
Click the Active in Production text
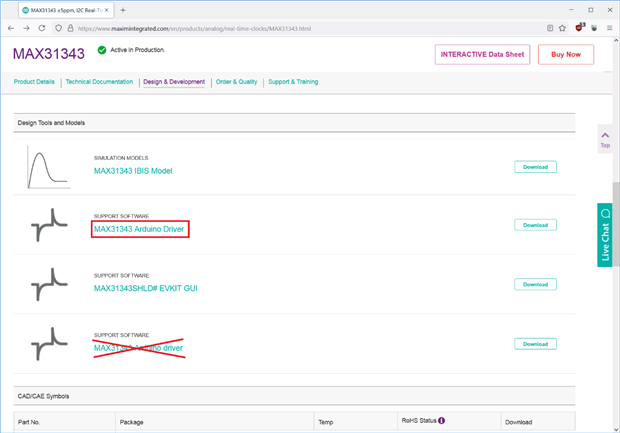pos(137,50)
